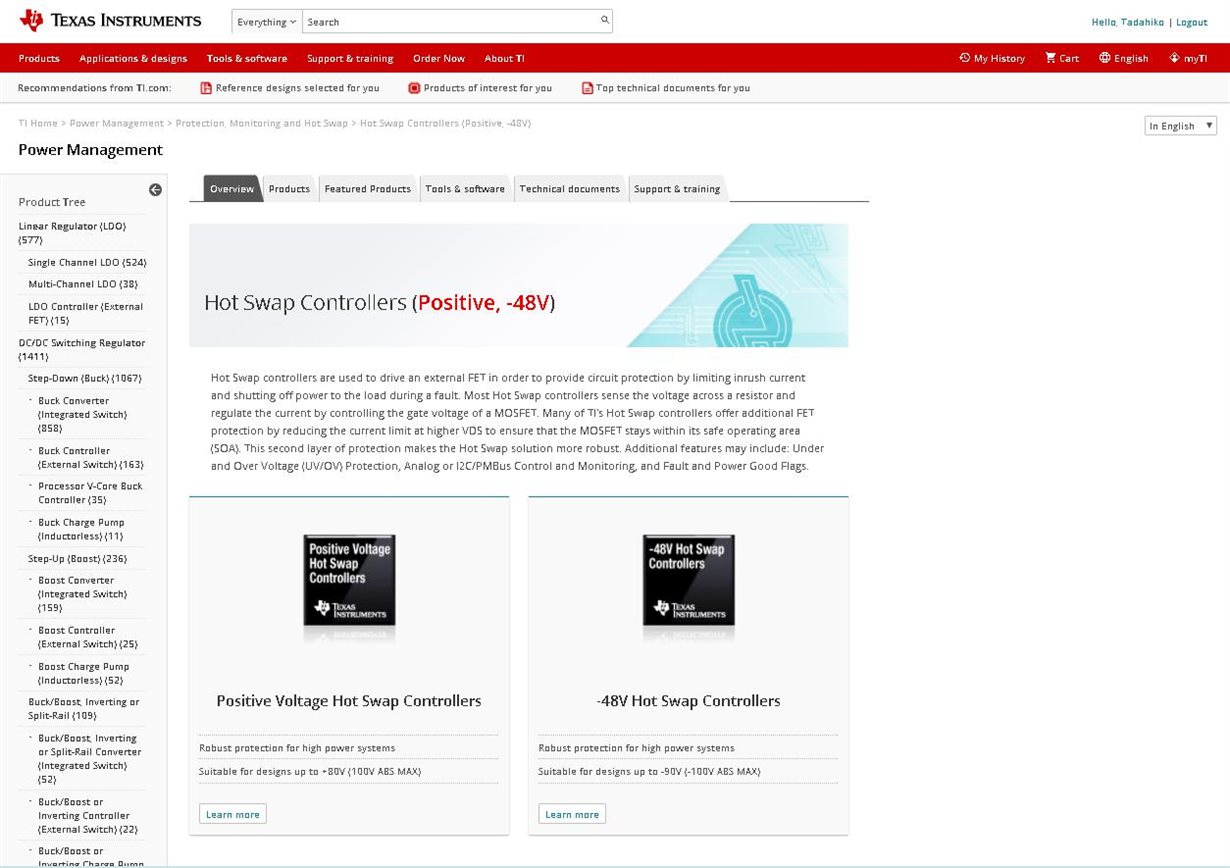The width and height of the screenshot is (1230, 868).
Task: Open Step-Up (Boost) tree item
Action: 78,558
